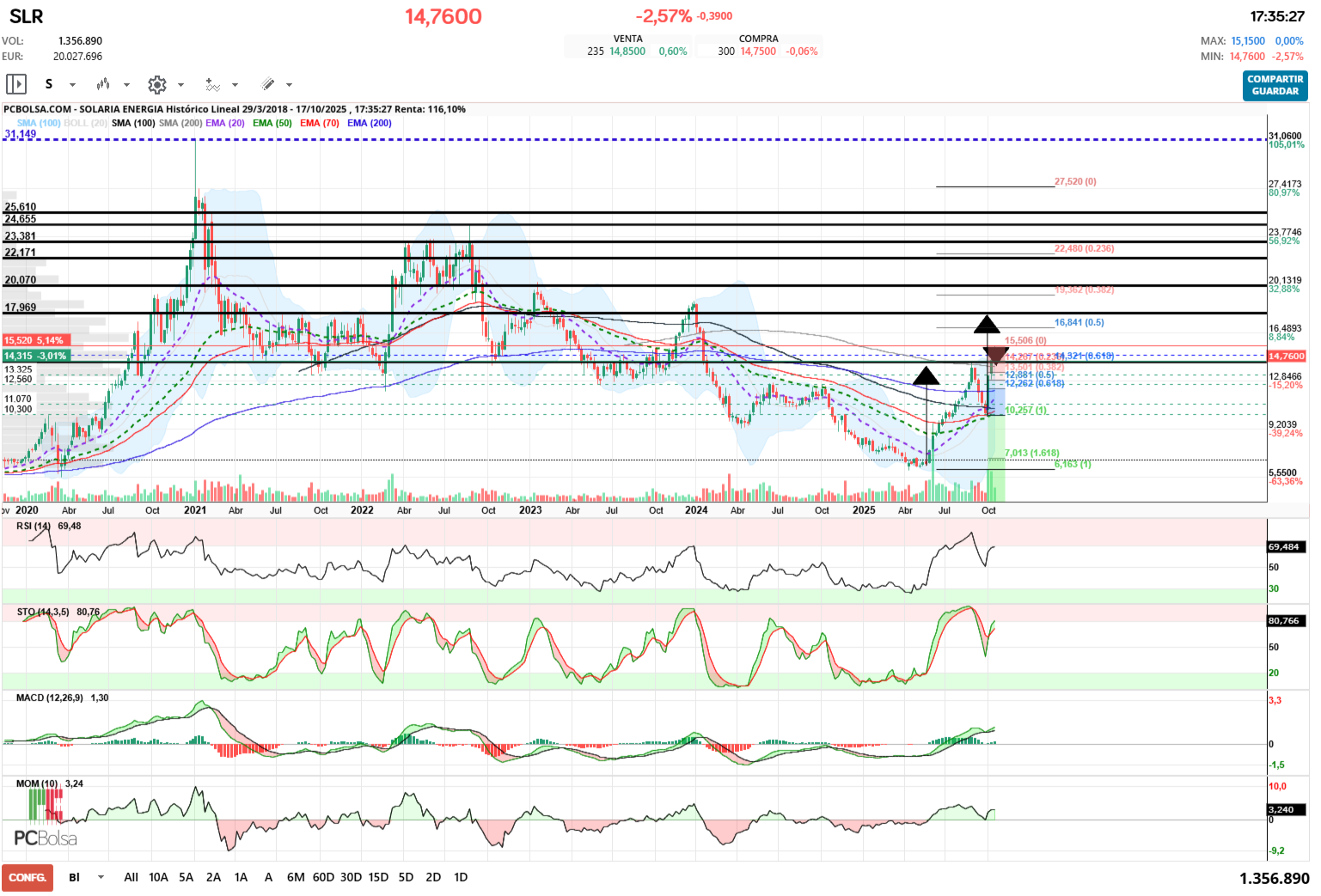Toggle the EMA (20) indicator legend
This screenshot has width=1321, height=896.
coord(225,123)
